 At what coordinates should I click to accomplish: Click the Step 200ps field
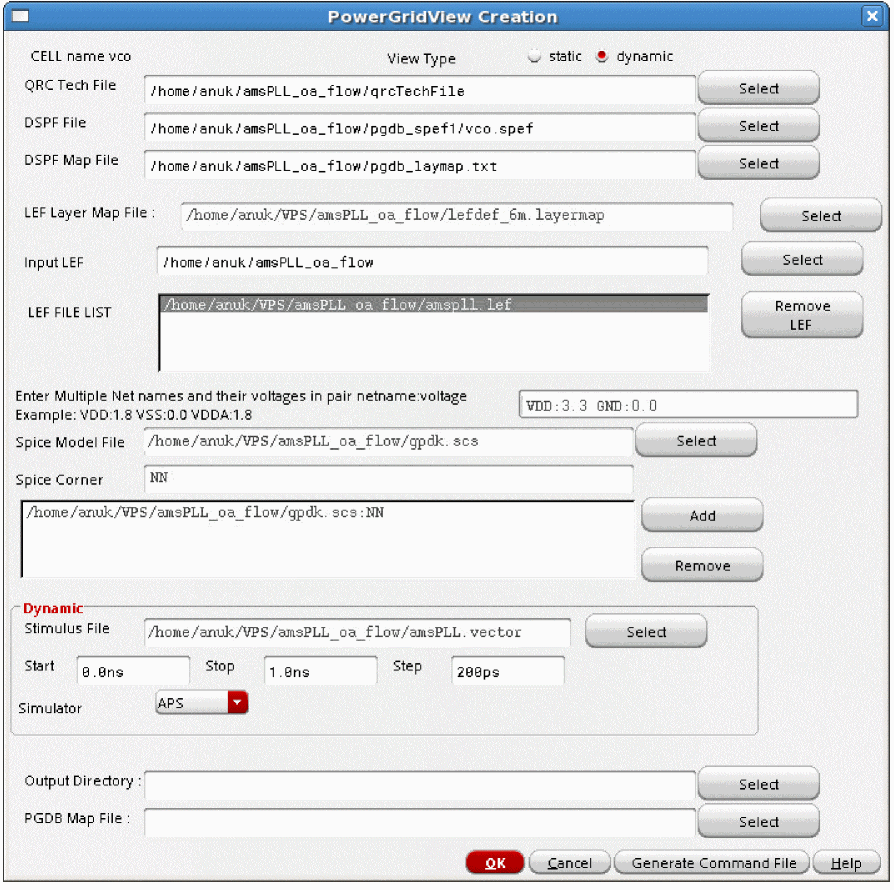pos(507,670)
